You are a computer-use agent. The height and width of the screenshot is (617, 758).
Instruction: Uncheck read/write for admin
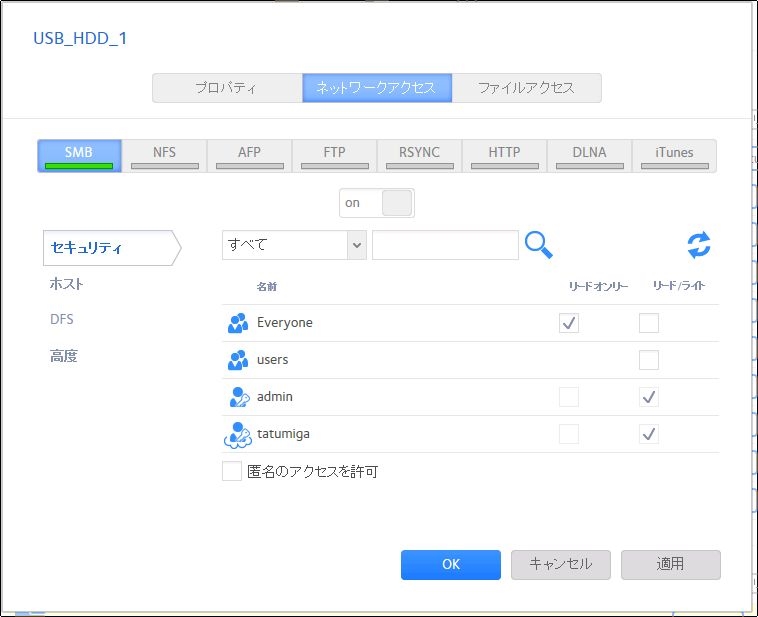[x=649, y=397]
